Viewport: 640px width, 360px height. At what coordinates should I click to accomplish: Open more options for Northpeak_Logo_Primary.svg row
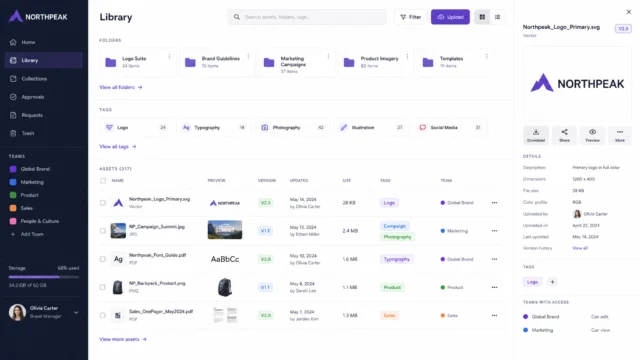pyautogui.click(x=494, y=203)
